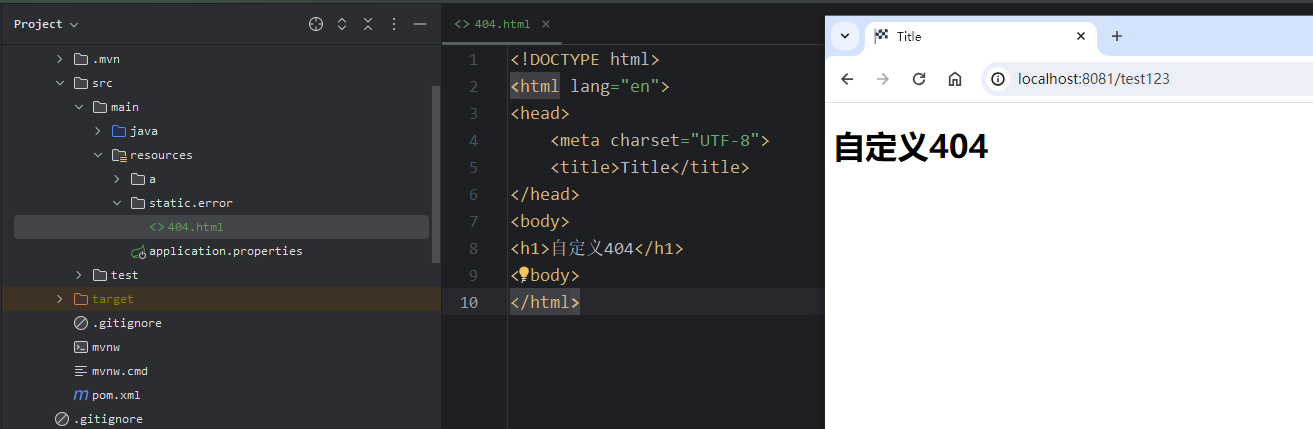Click the <h1>自定义404</h1> code line
Viewport: 1313px width, 429px height.
point(597,248)
